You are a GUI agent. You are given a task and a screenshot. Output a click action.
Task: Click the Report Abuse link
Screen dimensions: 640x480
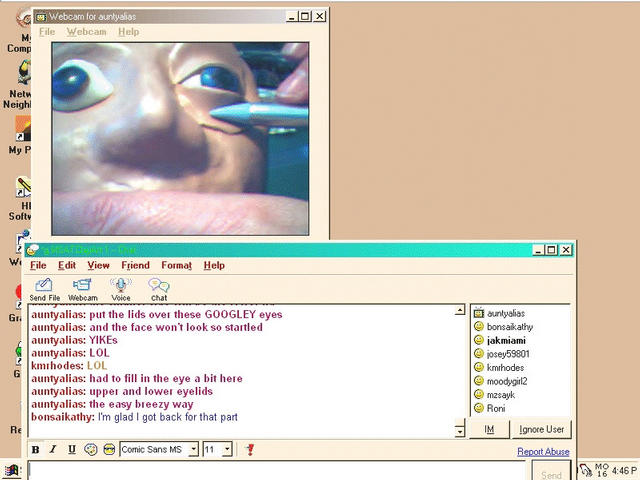[543, 451]
